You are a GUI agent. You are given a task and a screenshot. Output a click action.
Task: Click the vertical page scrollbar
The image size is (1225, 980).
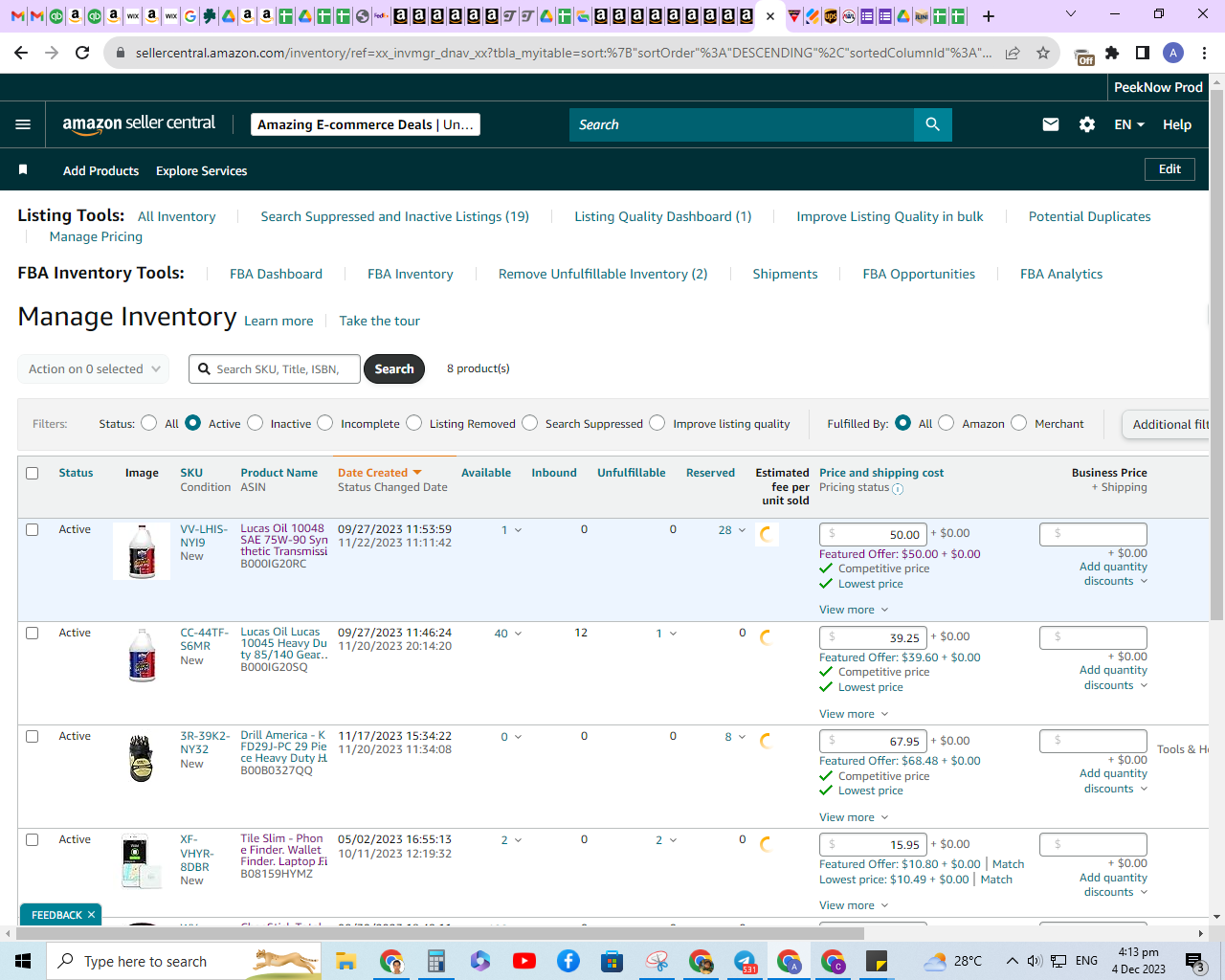[x=1216, y=354]
